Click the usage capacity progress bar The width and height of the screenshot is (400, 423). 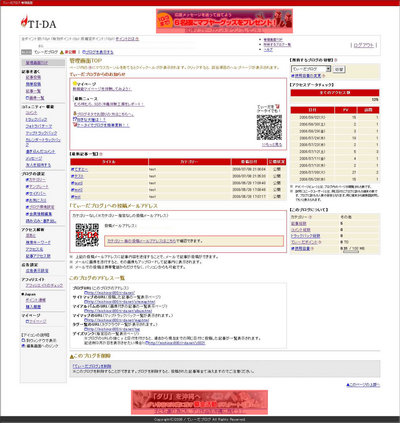351,251
